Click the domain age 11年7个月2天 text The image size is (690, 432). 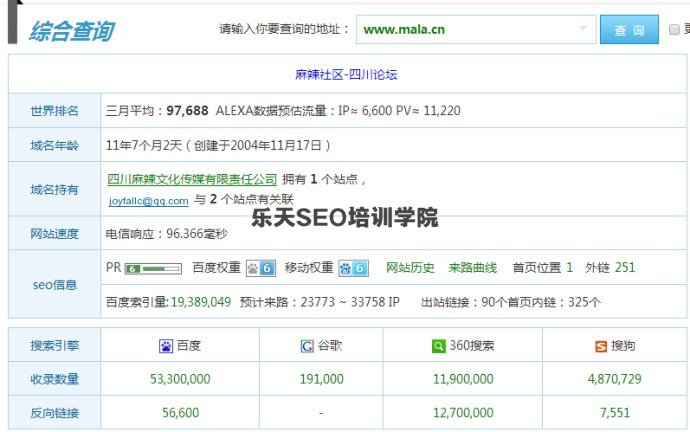tap(144, 145)
